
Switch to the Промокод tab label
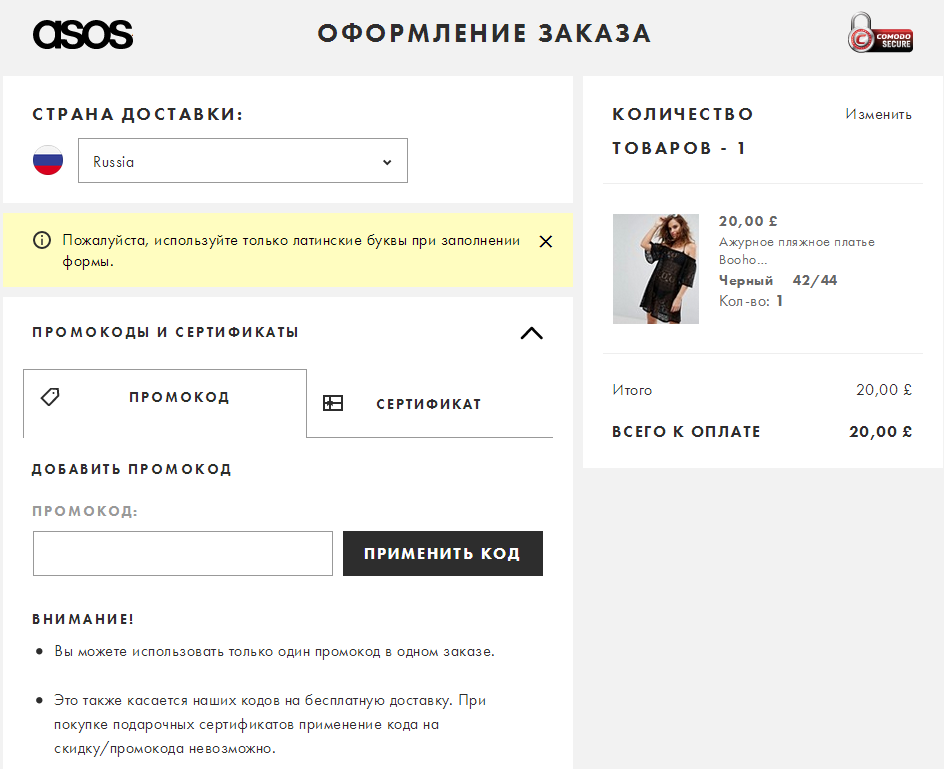pyautogui.click(x=179, y=397)
